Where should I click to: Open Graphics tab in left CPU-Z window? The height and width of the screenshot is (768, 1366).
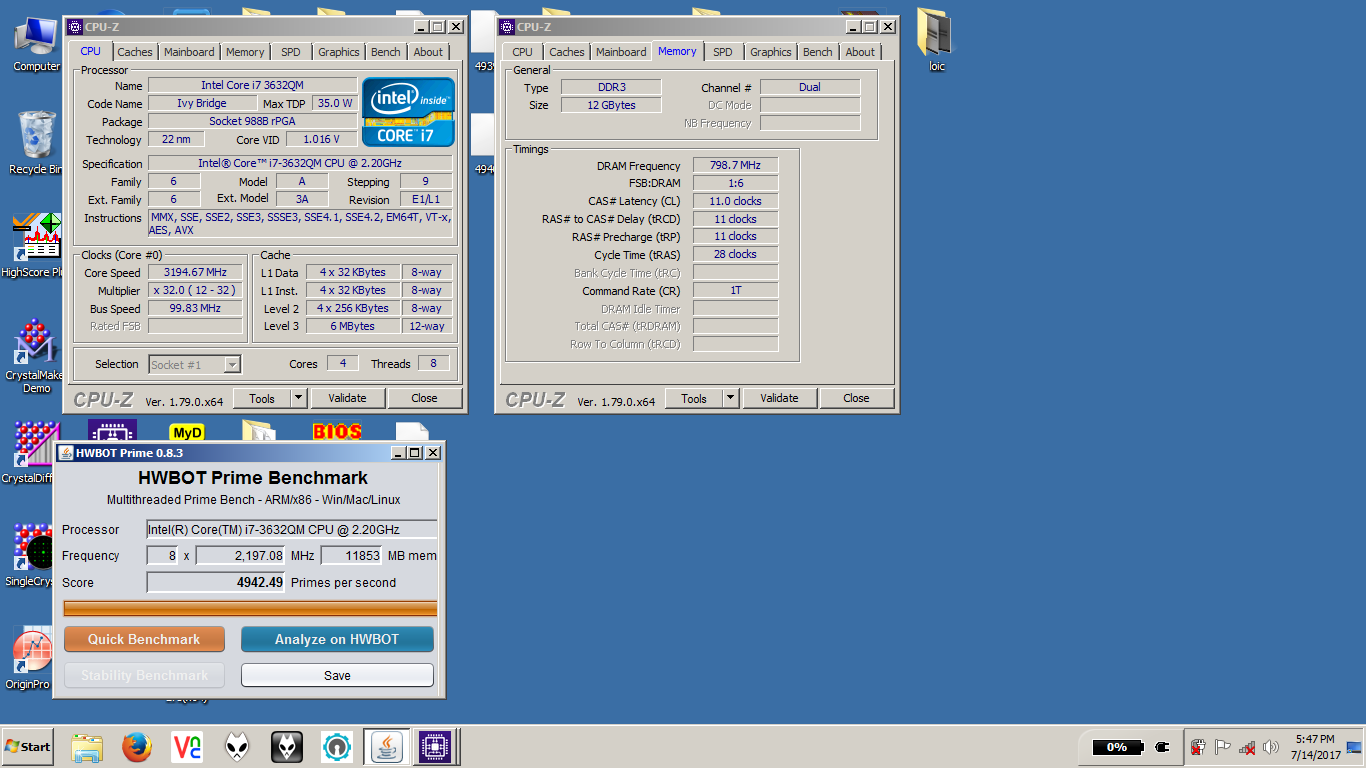click(339, 52)
